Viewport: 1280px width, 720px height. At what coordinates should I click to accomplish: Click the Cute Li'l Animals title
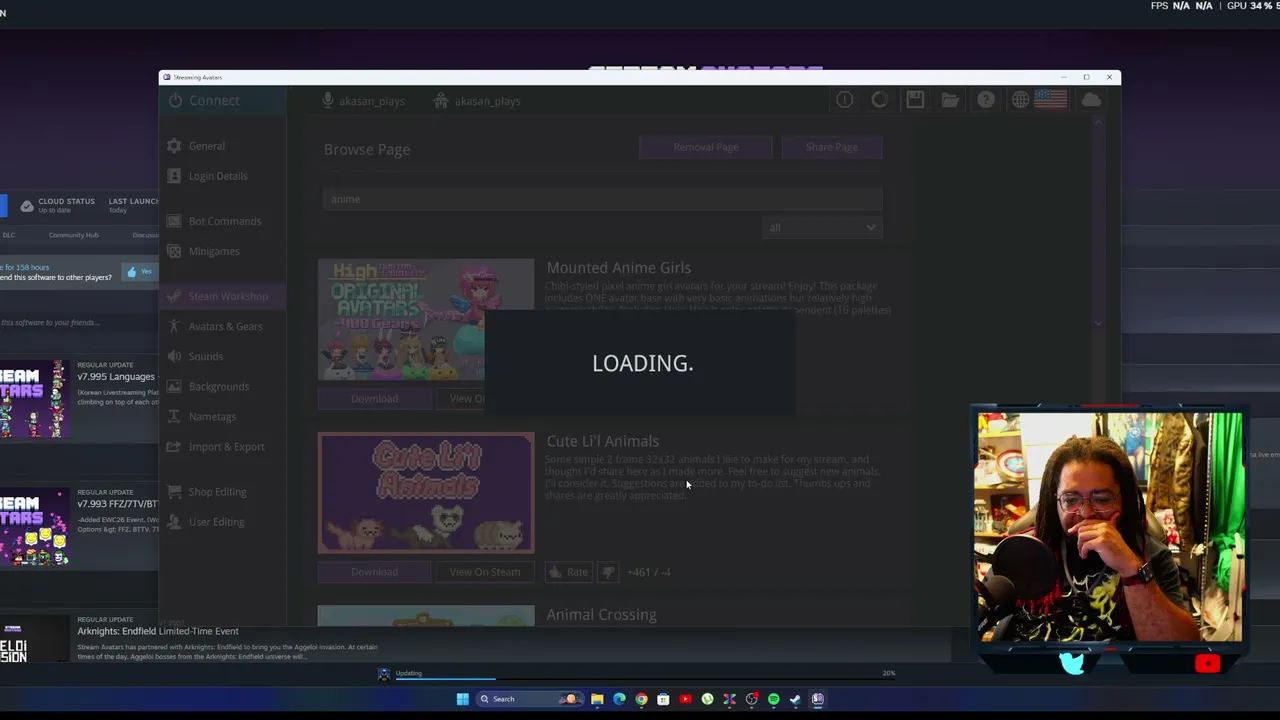click(602, 441)
